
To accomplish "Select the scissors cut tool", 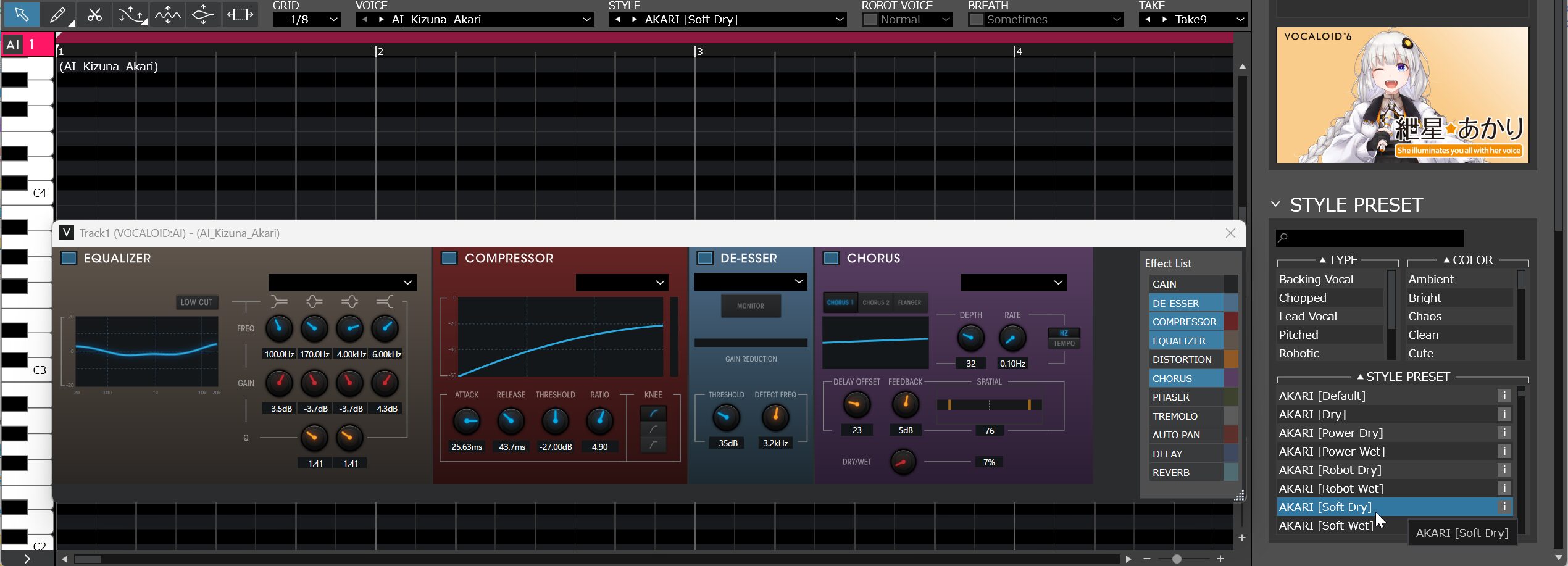I will [94, 14].
